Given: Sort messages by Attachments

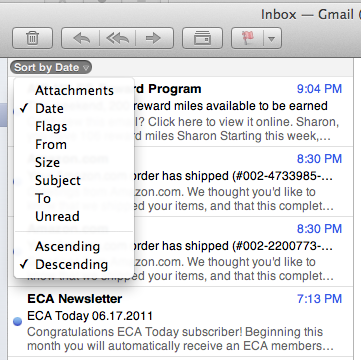Looking at the screenshot, I should pos(74,90).
